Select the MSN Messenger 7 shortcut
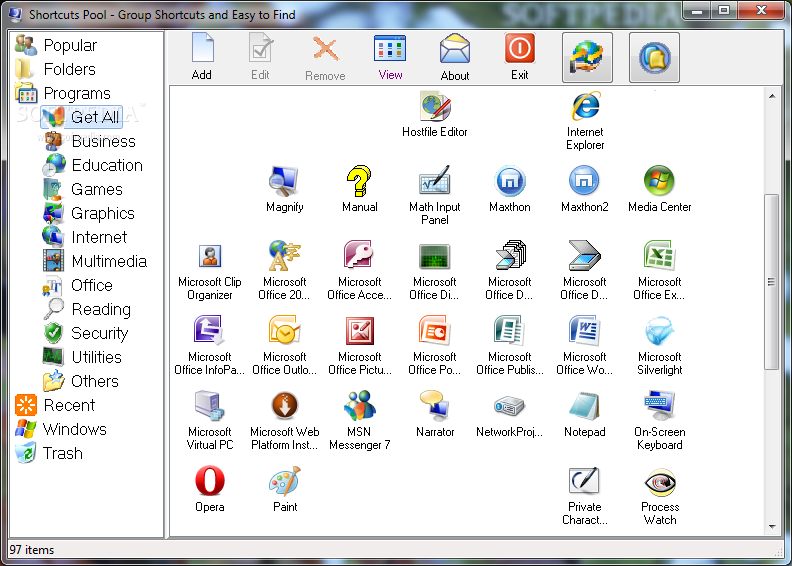The image size is (792, 566). tap(360, 421)
